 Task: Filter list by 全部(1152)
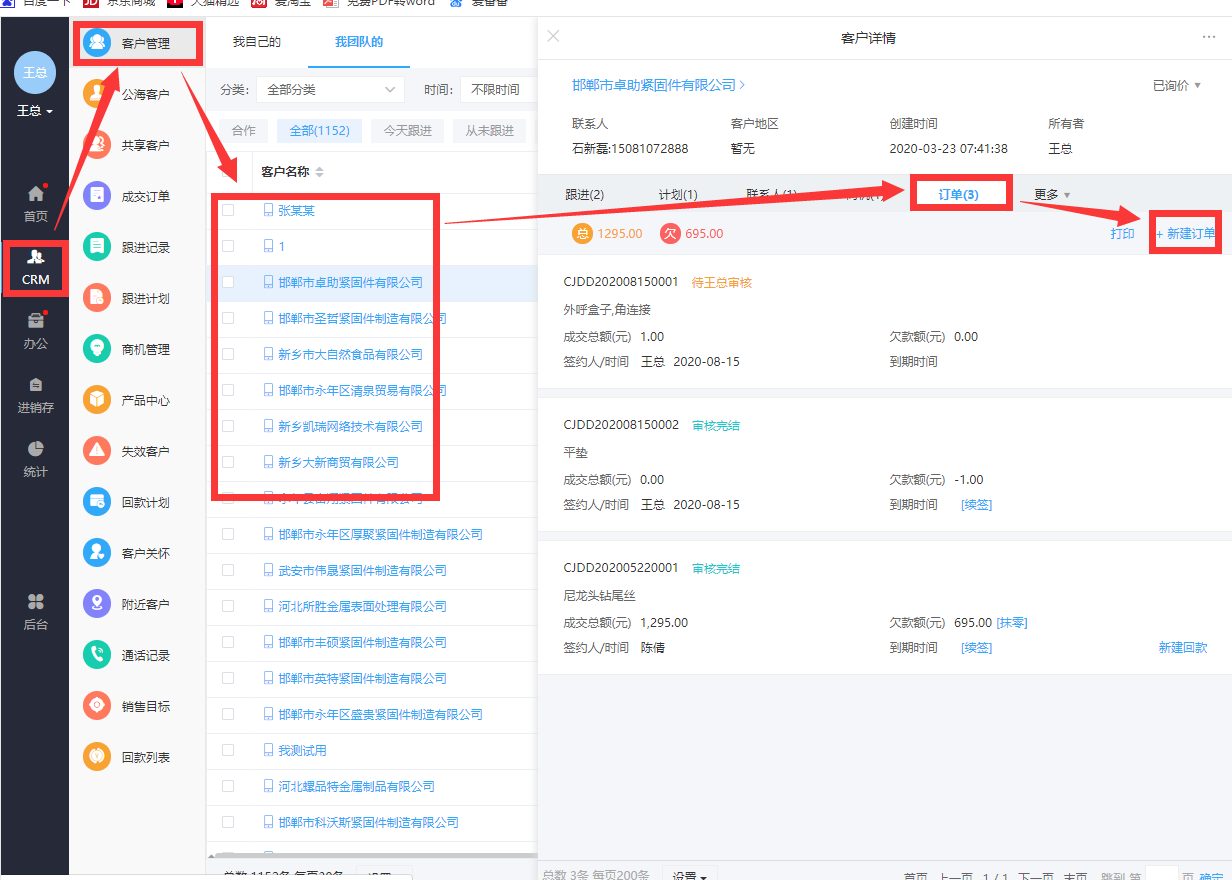coord(319,130)
